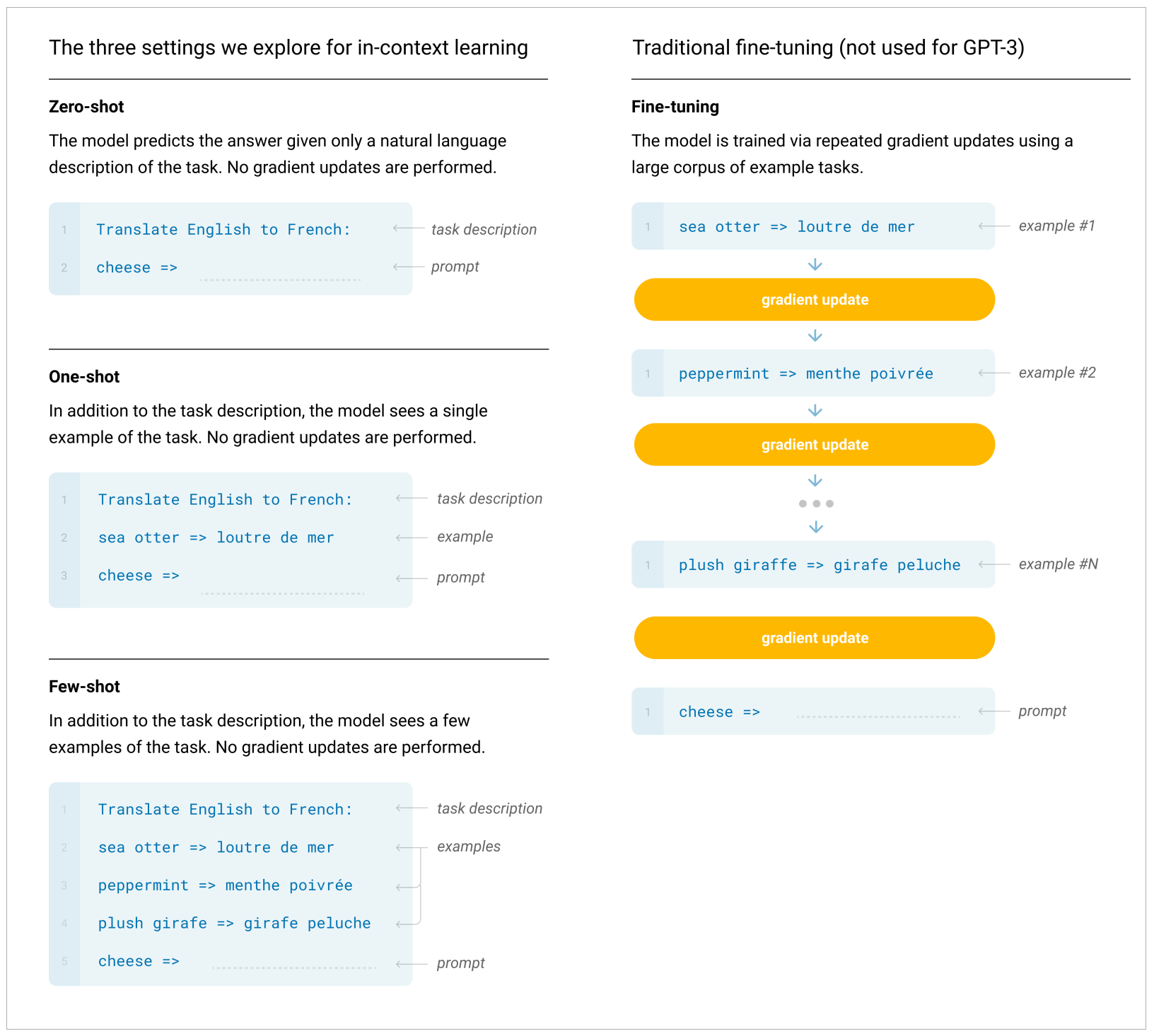Click the dotted blank in the fine-tuning prompt box
The width and height of the screenshot is (1154, 1036).
coord(878,716)
